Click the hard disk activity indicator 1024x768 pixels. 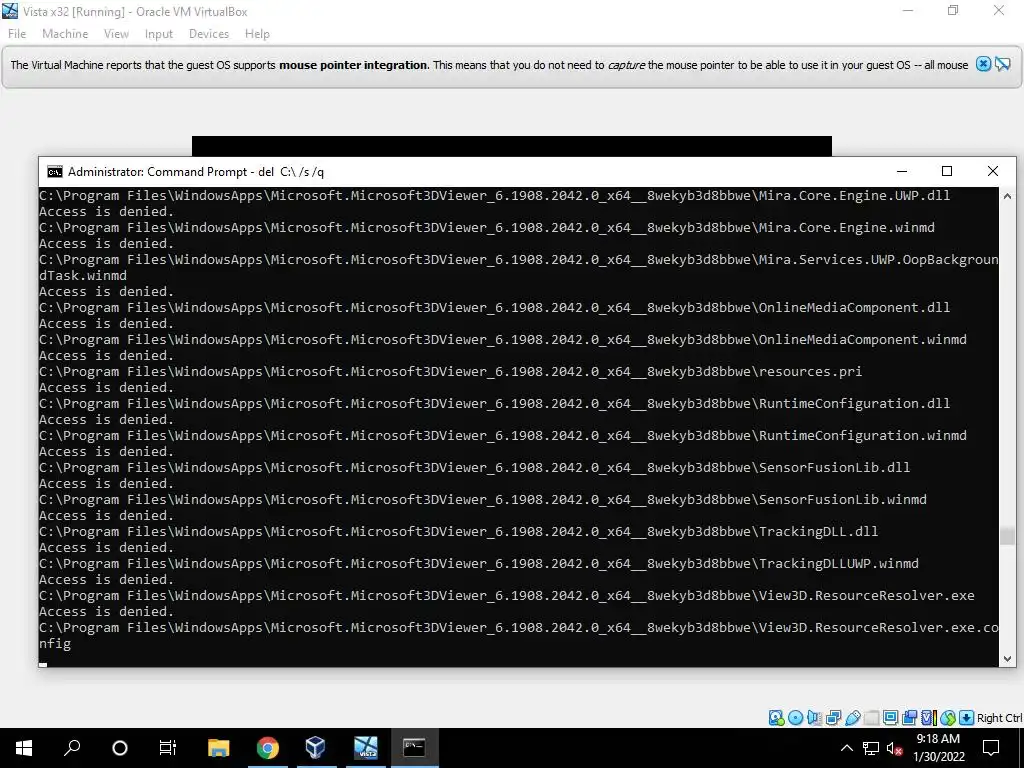pos(776,718)
